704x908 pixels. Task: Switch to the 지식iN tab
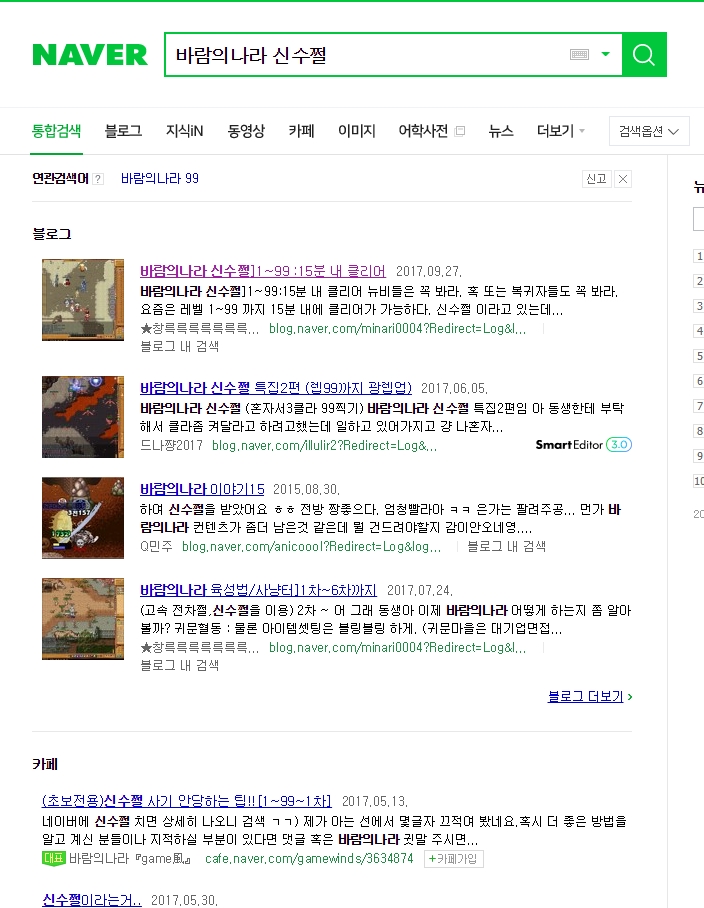click(x=185, y=131)
